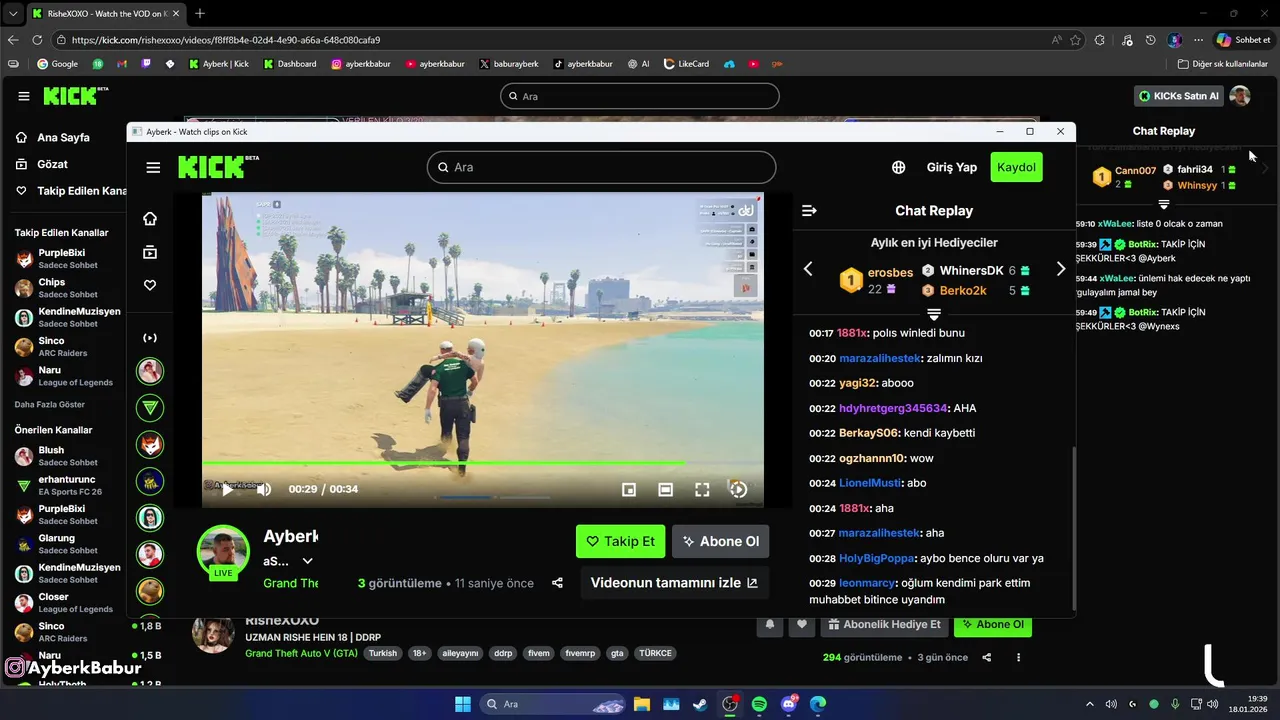Click Grand The... category link in popup
This screenshot has height=720, width=1280.
(291, 583)
